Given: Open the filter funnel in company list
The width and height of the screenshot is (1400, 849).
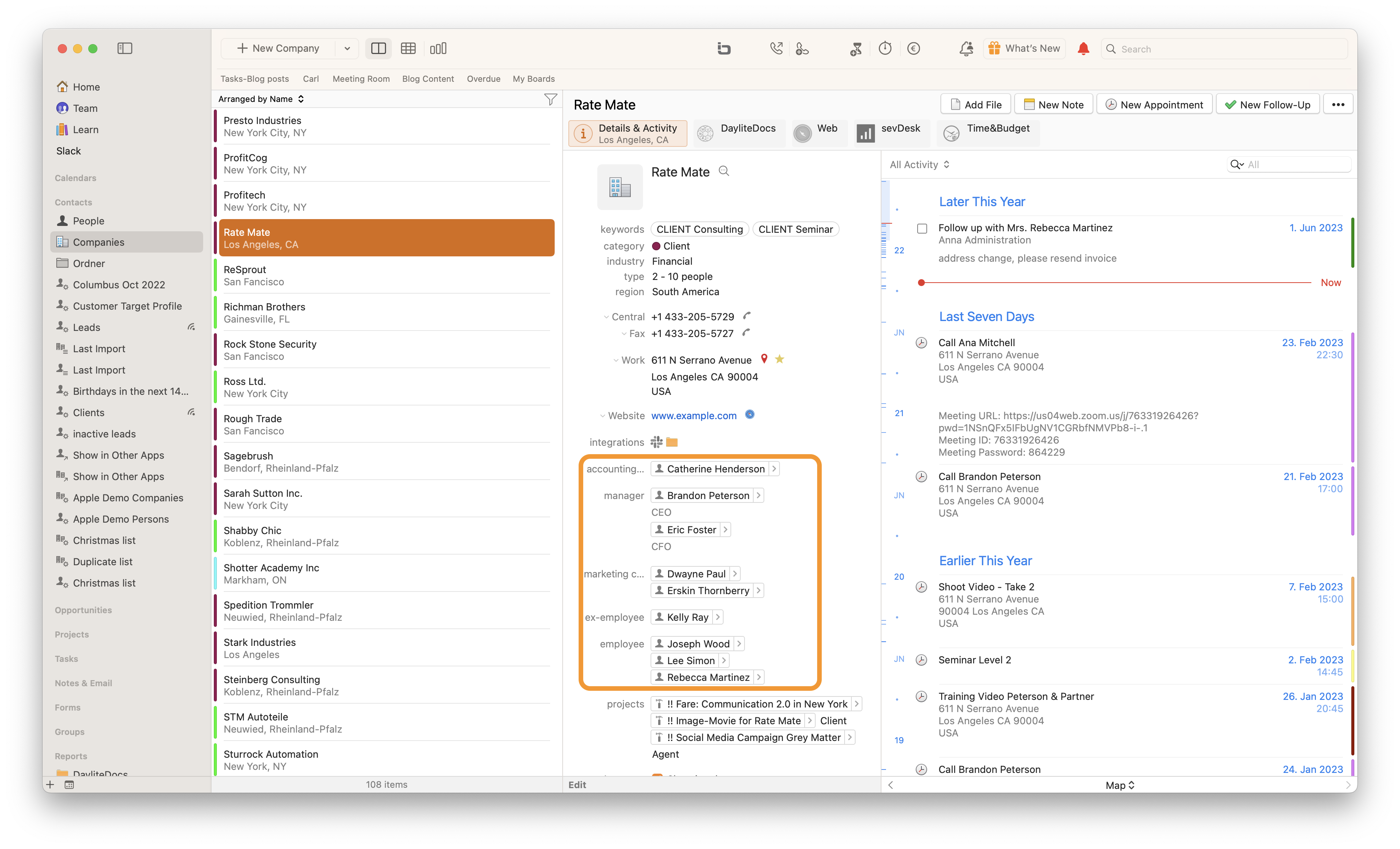Looking at the screenshot, I should tap(550, 99).
